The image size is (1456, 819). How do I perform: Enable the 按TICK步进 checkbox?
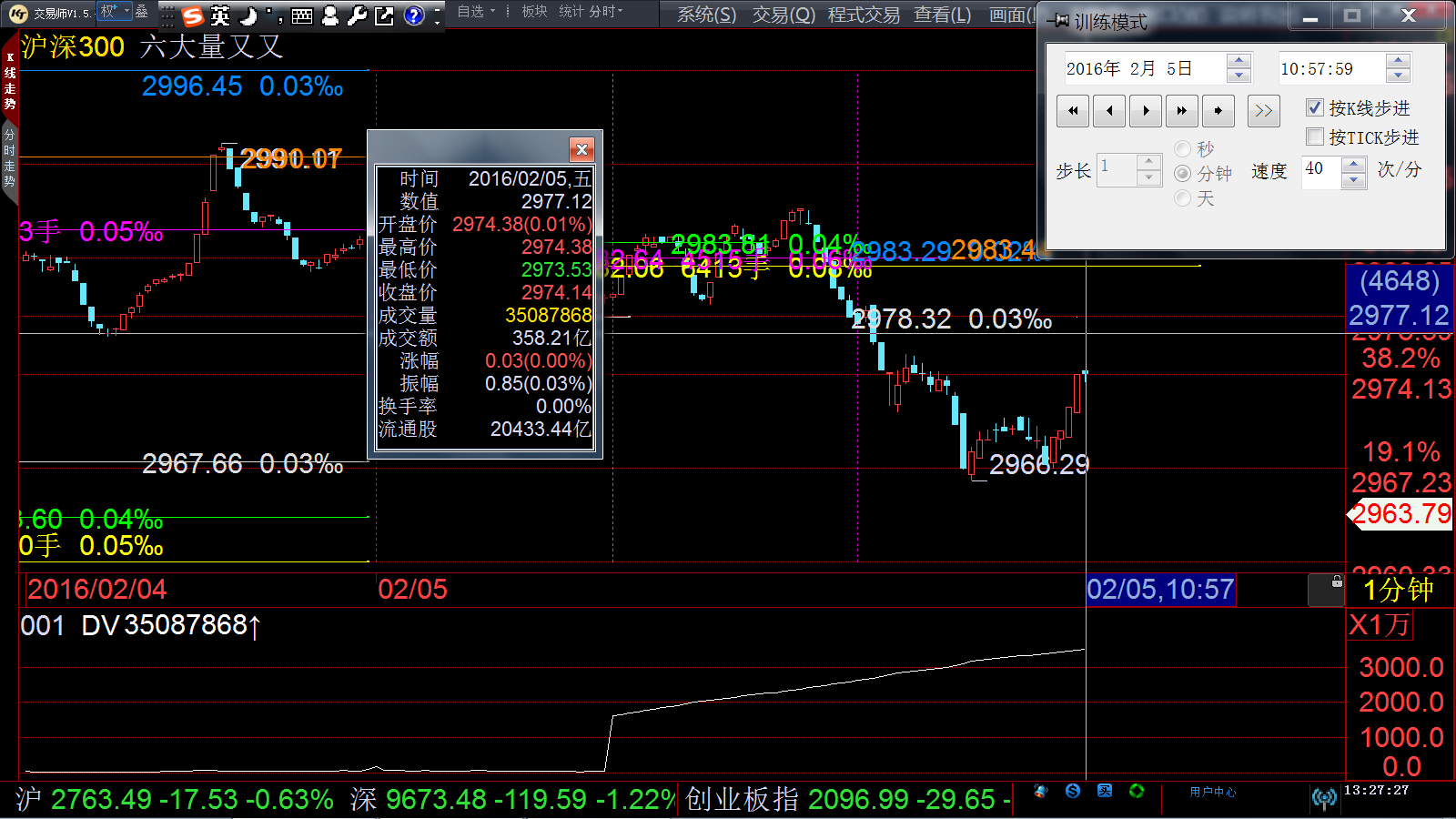click(1315, 137)
